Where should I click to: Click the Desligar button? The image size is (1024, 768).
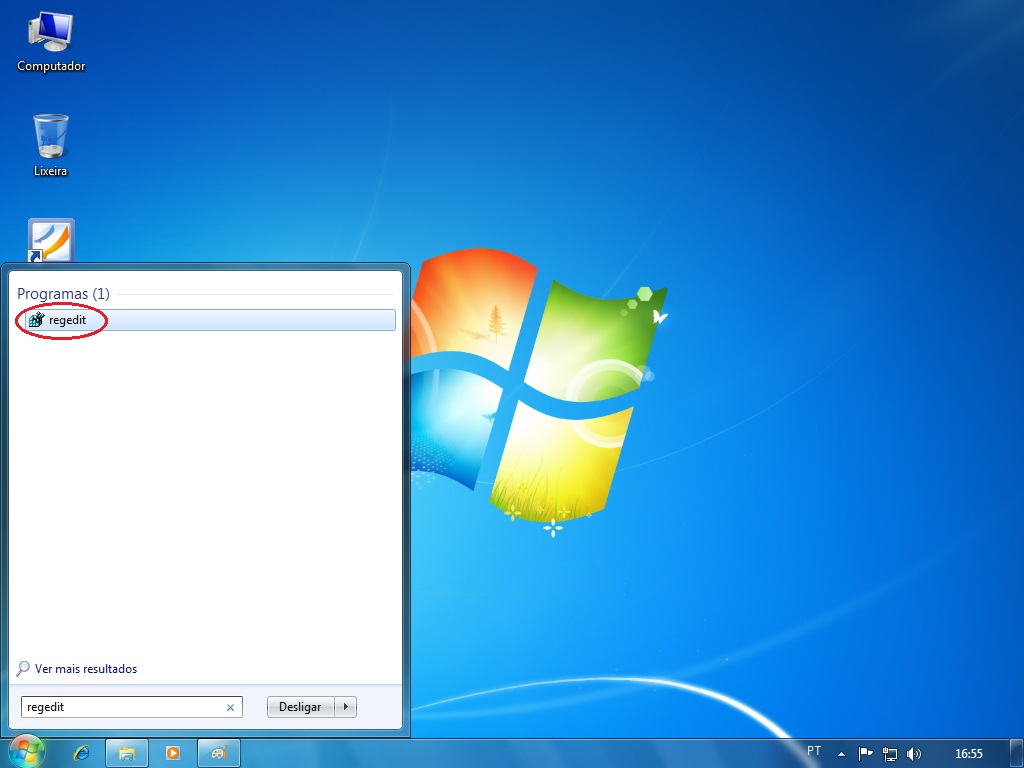[300, 707]
